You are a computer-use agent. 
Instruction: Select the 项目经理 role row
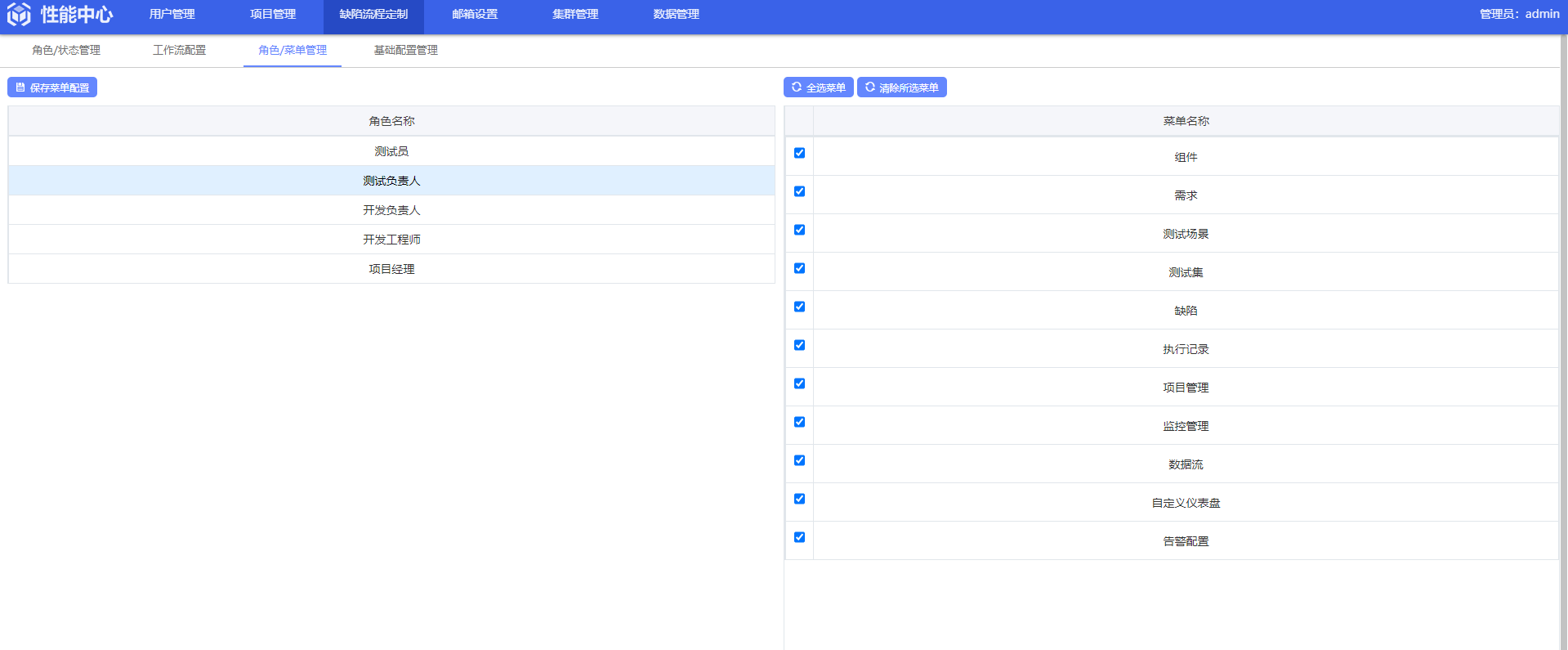391,269
